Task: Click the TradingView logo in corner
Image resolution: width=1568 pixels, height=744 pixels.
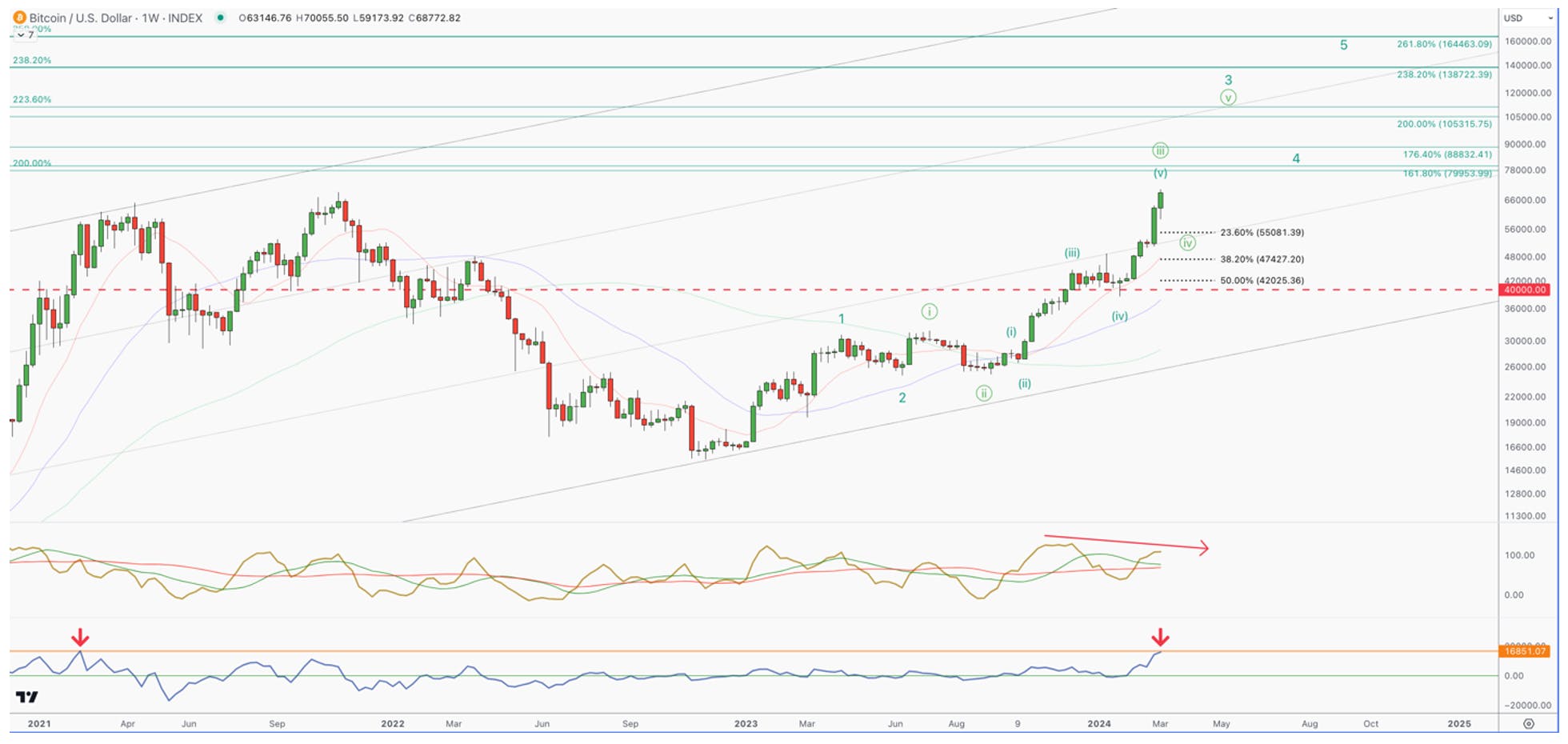Action: 27,698
